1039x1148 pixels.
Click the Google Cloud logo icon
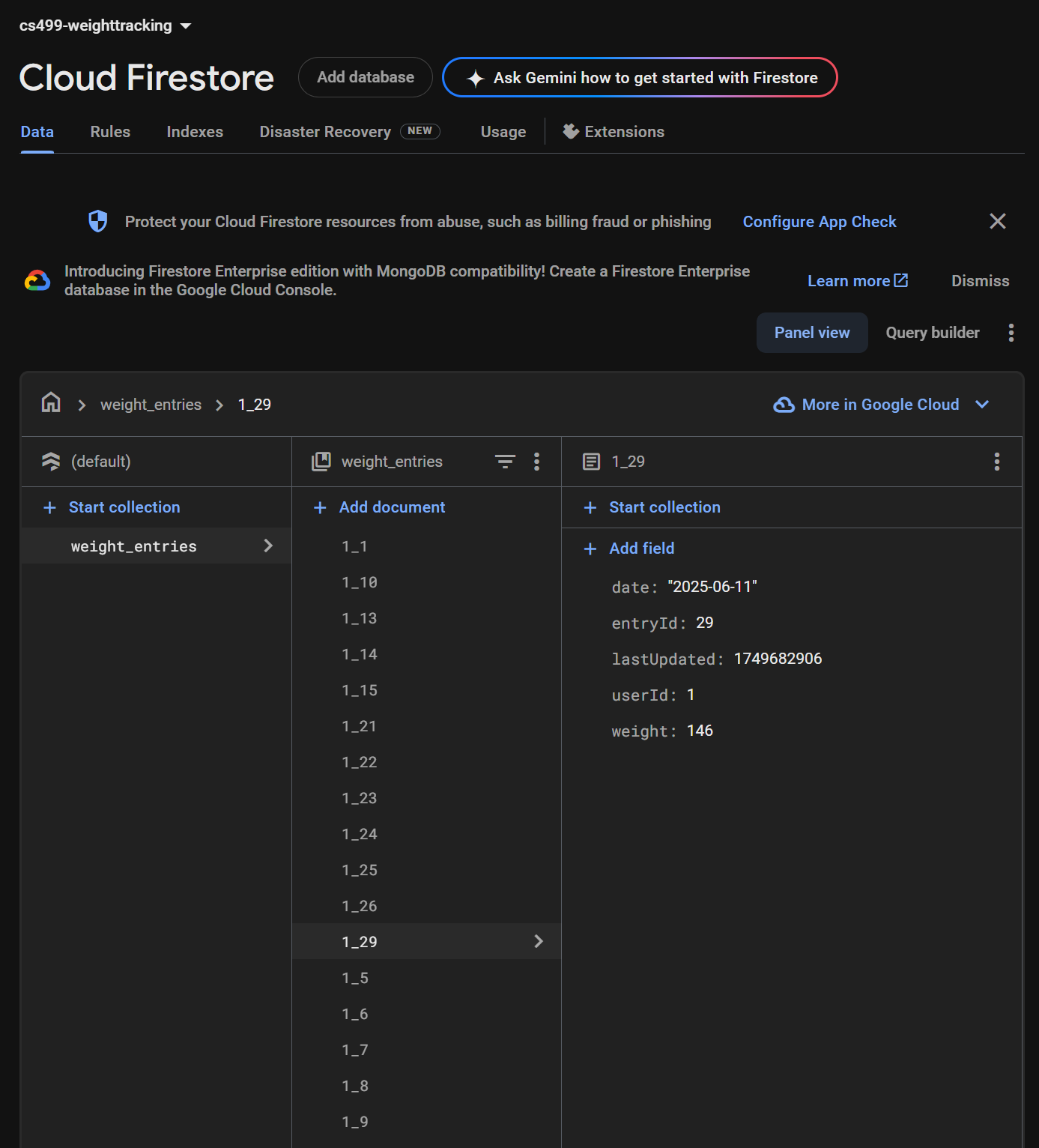click(37, 280)
